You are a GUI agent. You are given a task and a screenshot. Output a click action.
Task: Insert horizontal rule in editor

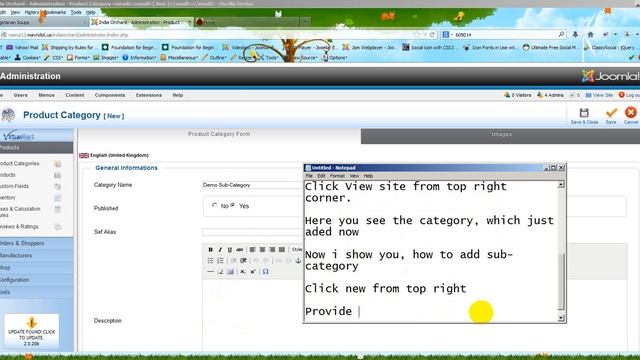click(x=210, y=271)
